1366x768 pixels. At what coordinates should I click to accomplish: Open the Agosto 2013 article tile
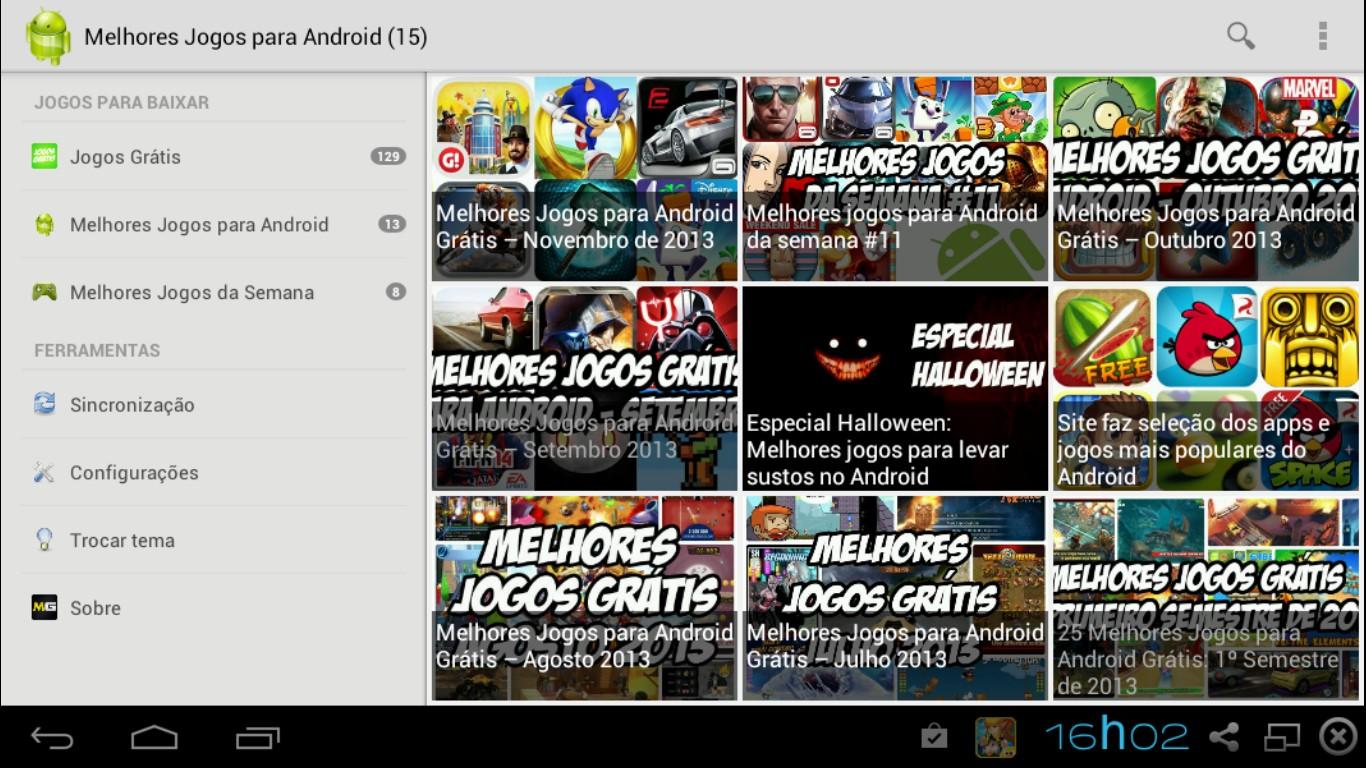click(x=585, y=598)
